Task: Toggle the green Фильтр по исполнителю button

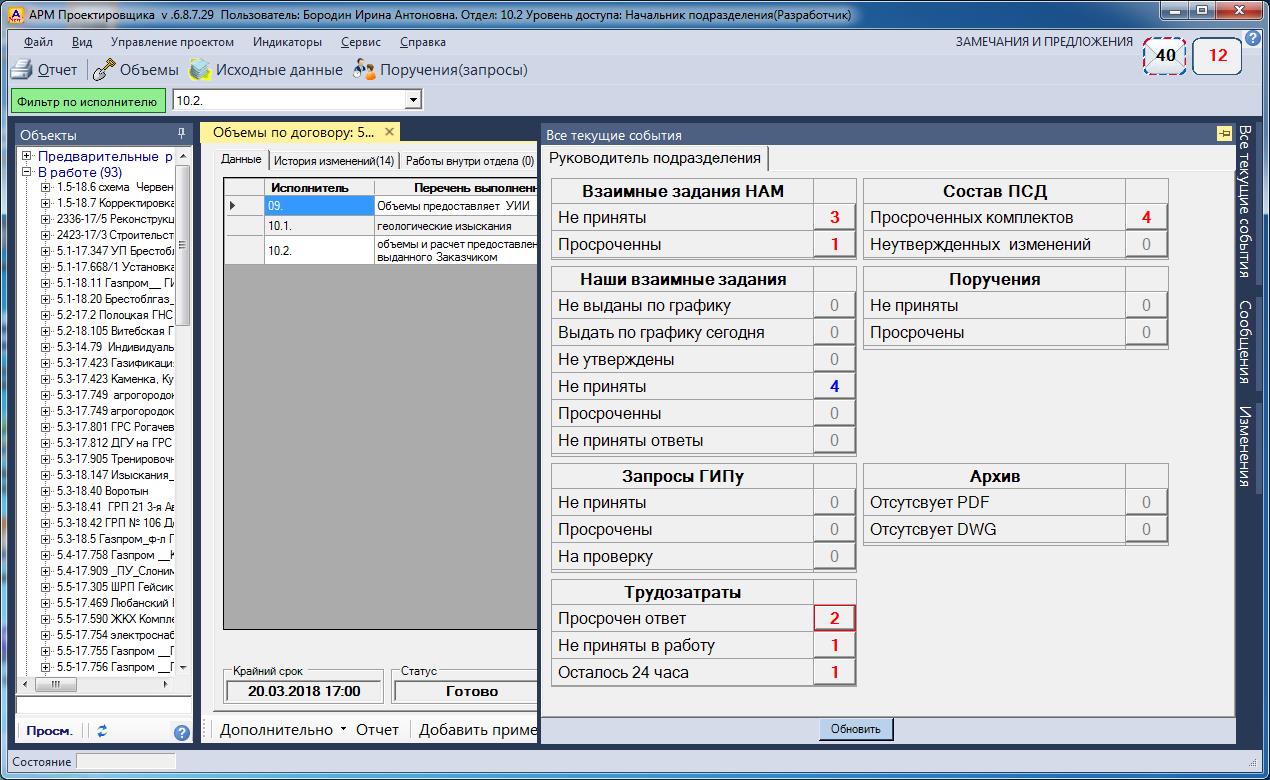Action: 87,101
